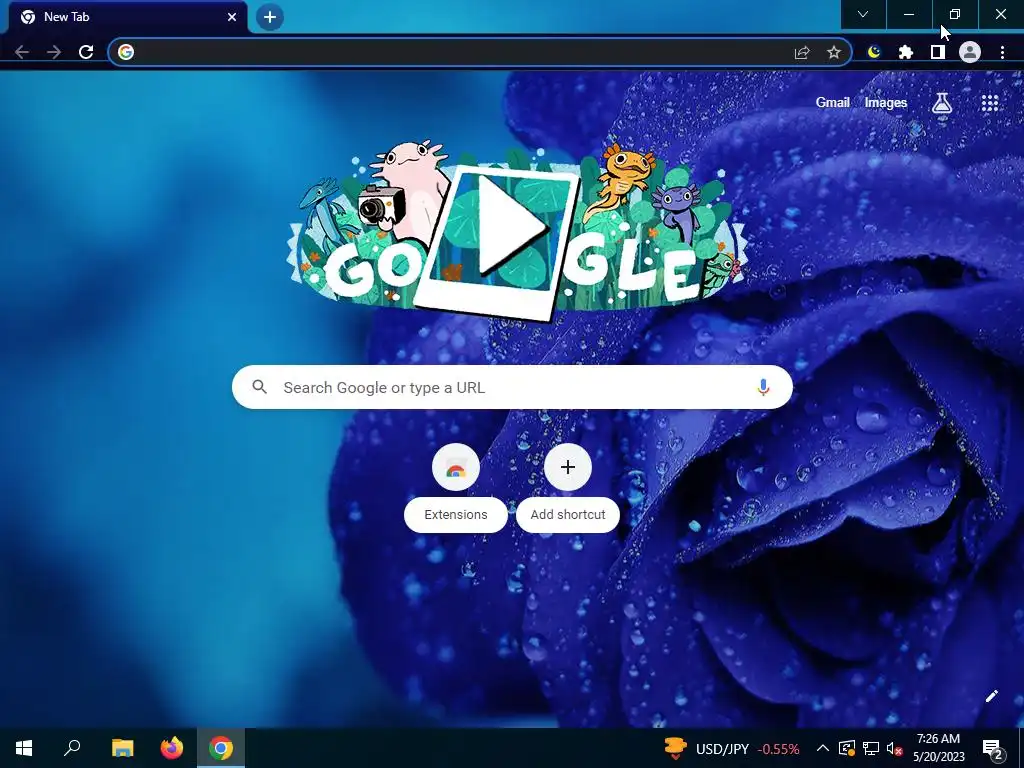This screenshot has width=1024, height=768.
Task: Share this page using the share icon
Action: 802,53
